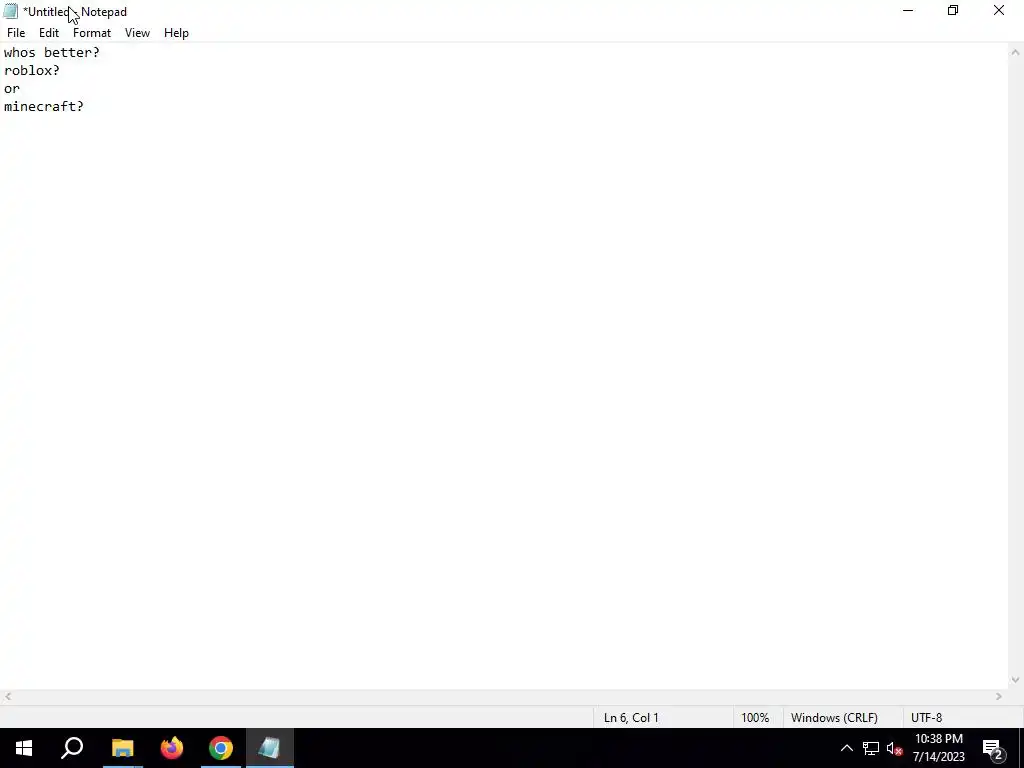1024x768 pixels.
Task: Launch Firefox from the taskbar
Action: point(172,748)
